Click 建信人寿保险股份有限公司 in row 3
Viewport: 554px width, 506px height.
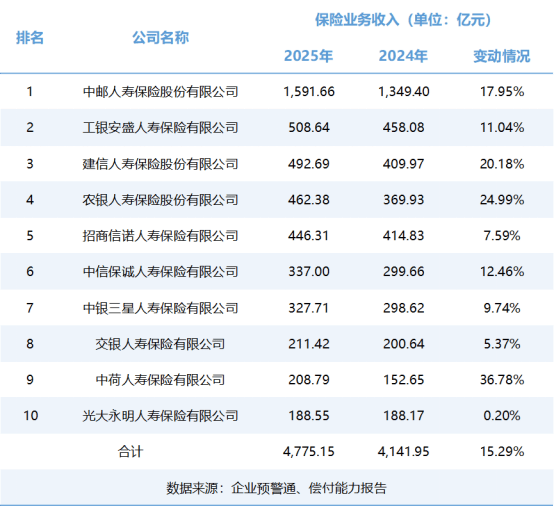[x=160, y=164]
